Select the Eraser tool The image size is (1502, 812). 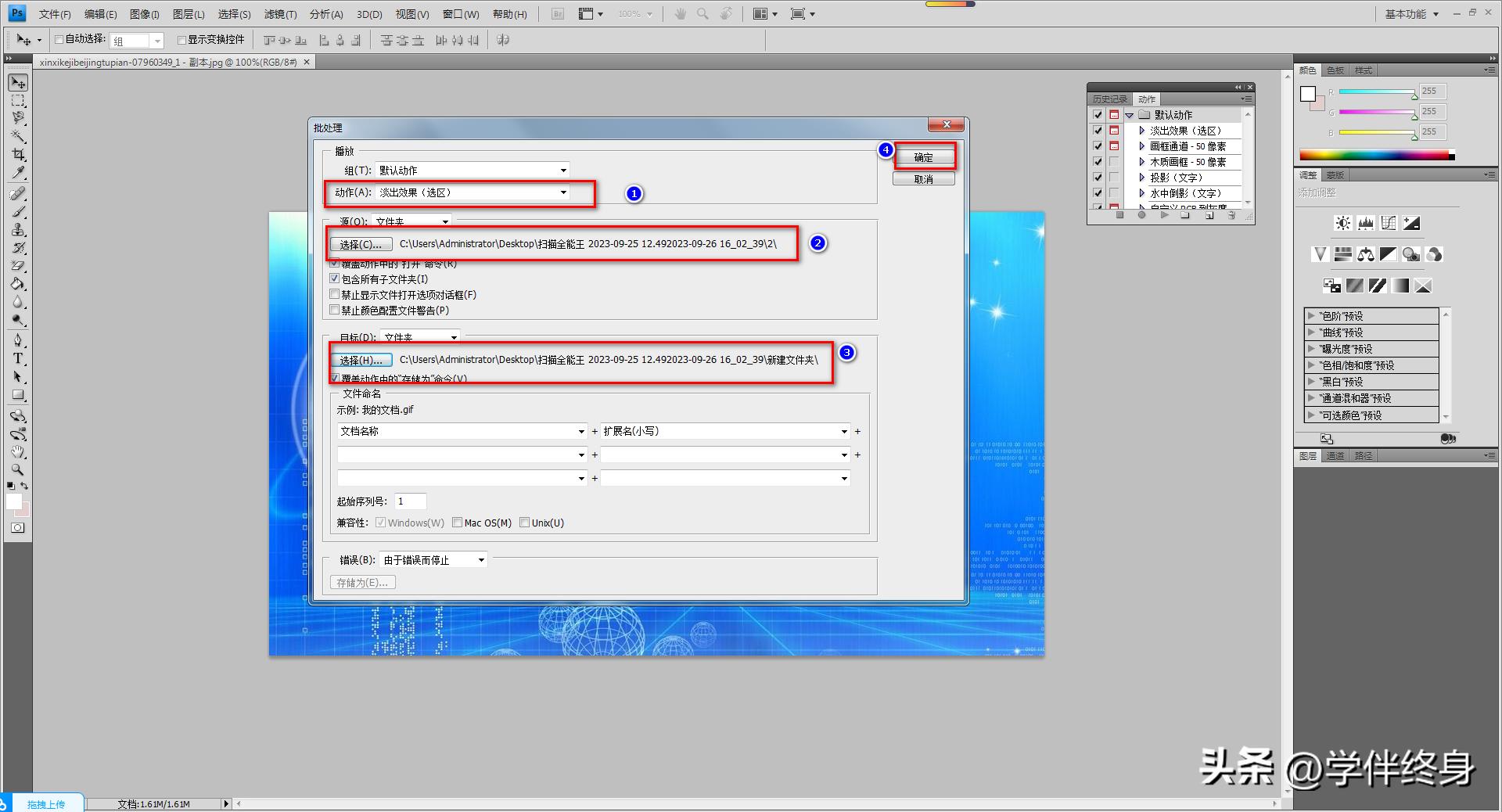coord(18,266)
